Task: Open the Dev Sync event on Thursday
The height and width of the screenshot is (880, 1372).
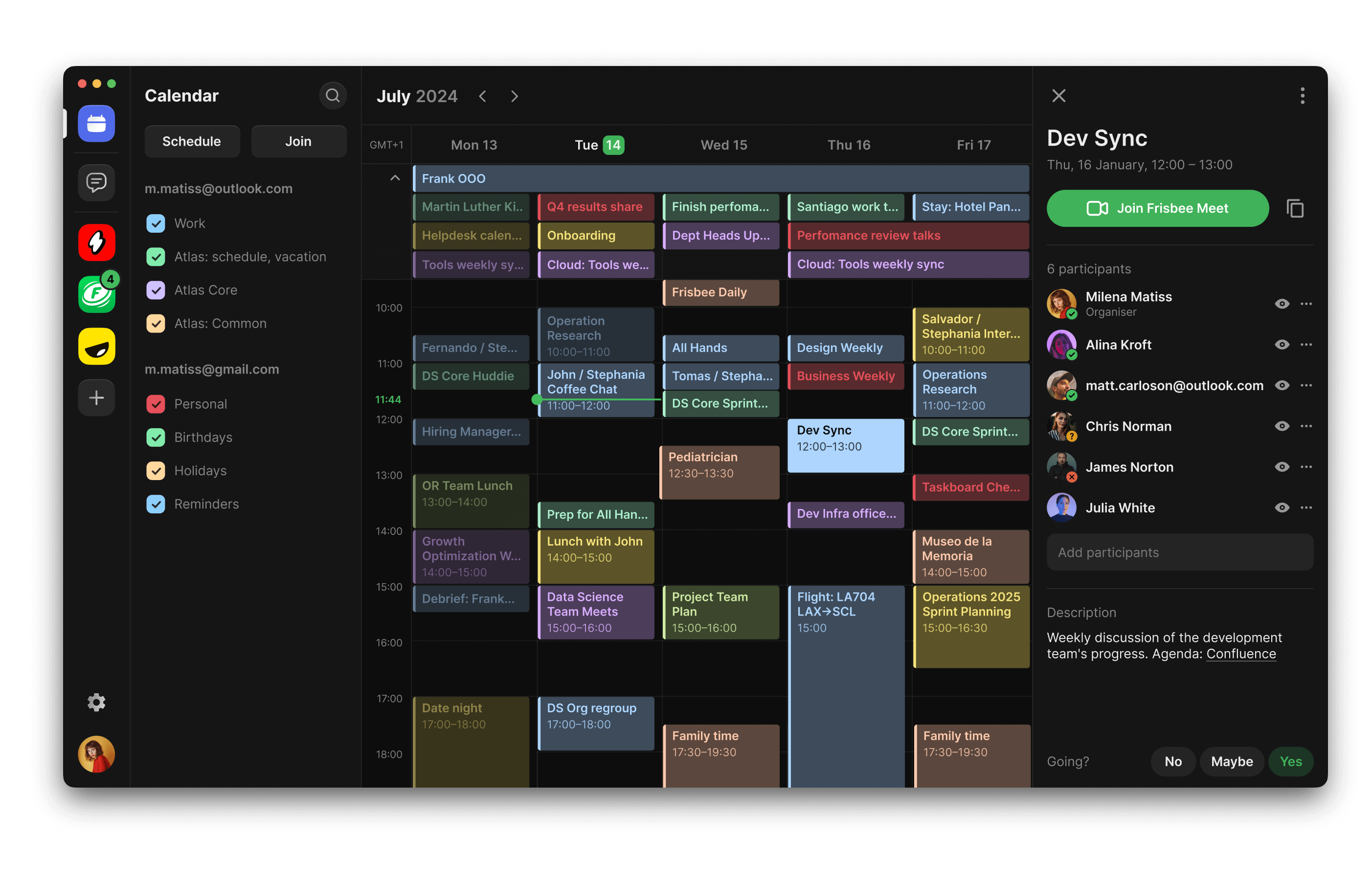Action: click(x=846, y=445)
